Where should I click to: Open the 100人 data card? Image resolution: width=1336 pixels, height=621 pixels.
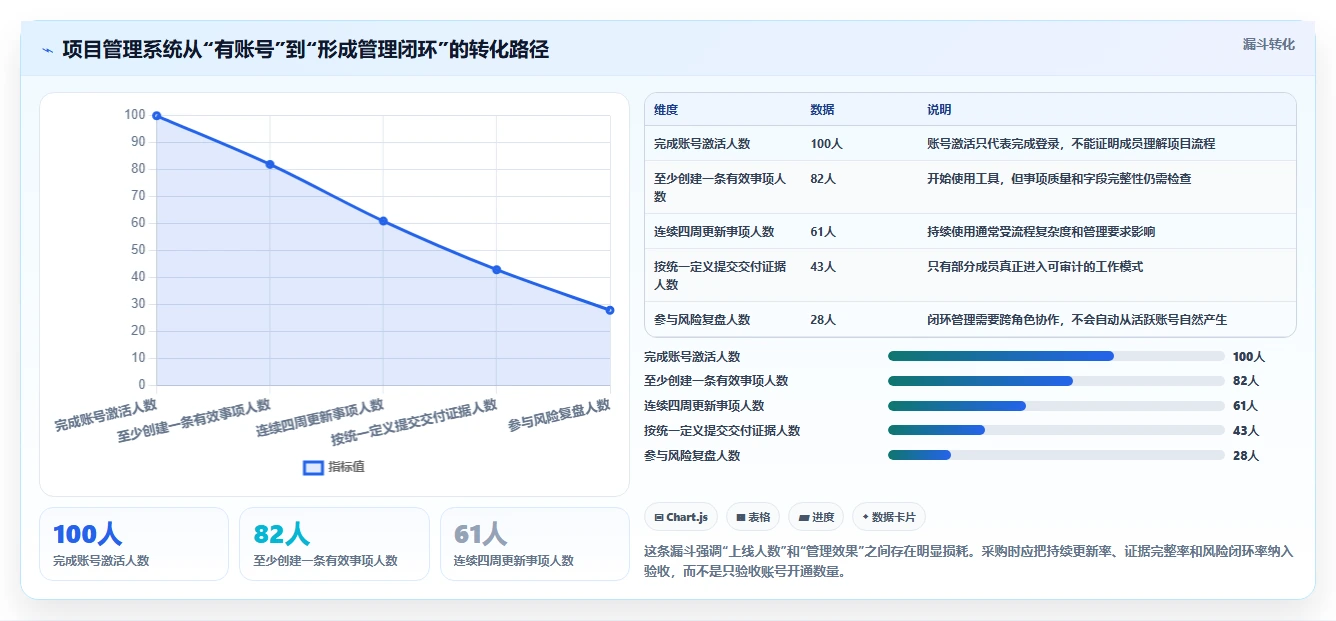[x=134, y=544]
